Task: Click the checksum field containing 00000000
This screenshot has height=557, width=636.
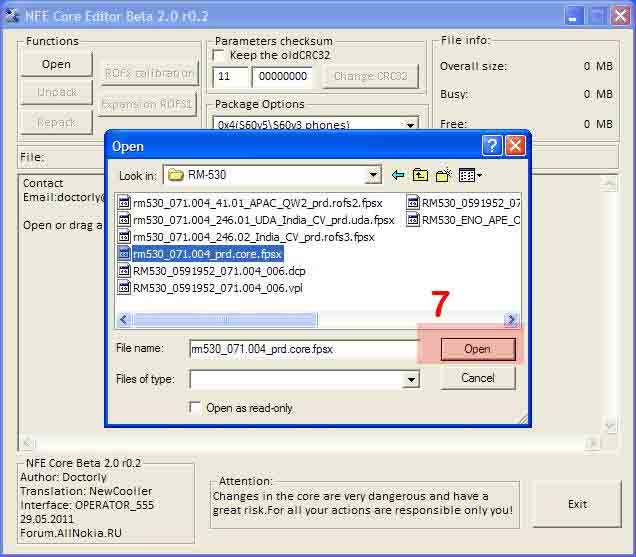Action: (x=282, y=76)
